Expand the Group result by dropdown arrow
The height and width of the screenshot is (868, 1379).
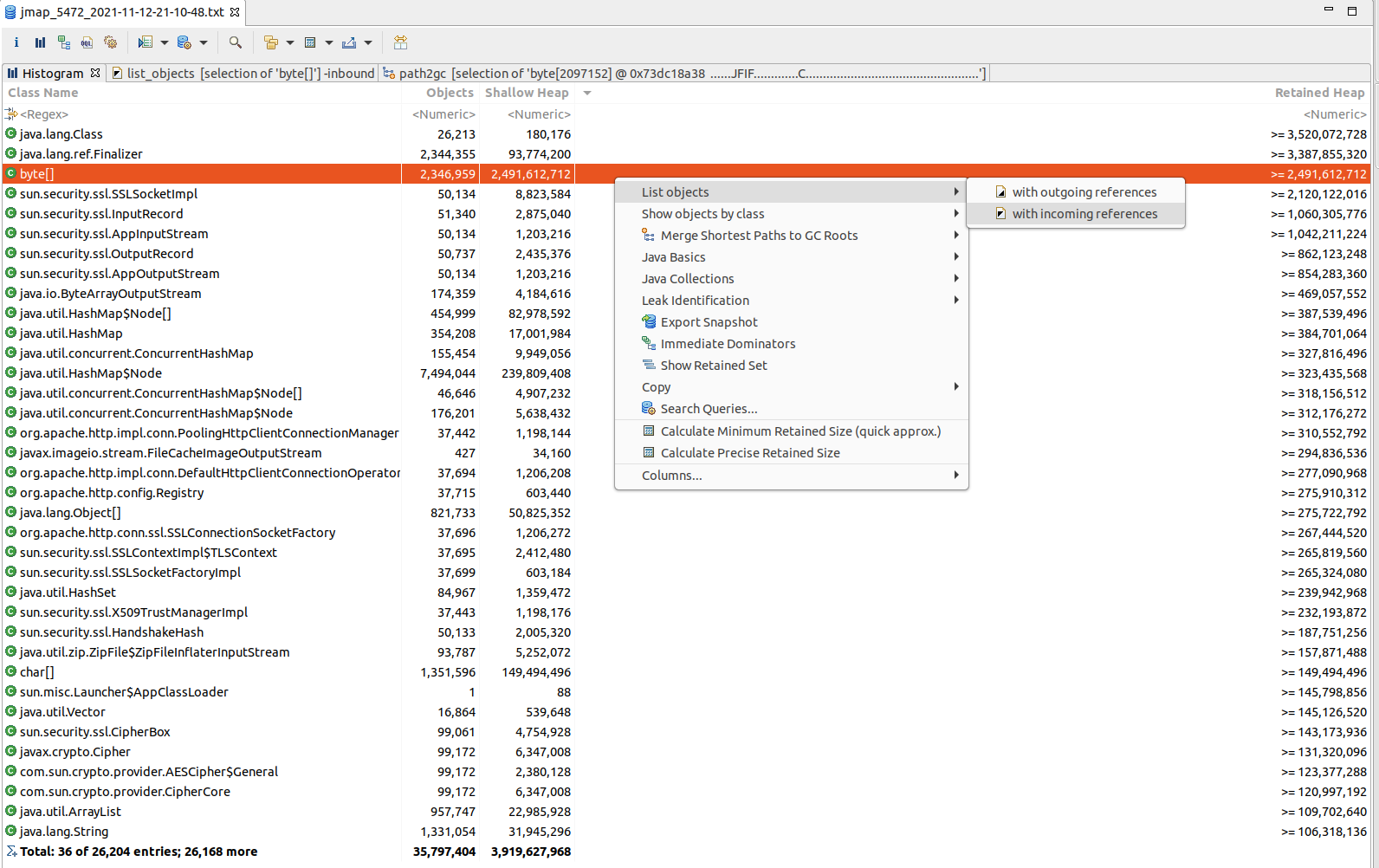coord(290,42)
